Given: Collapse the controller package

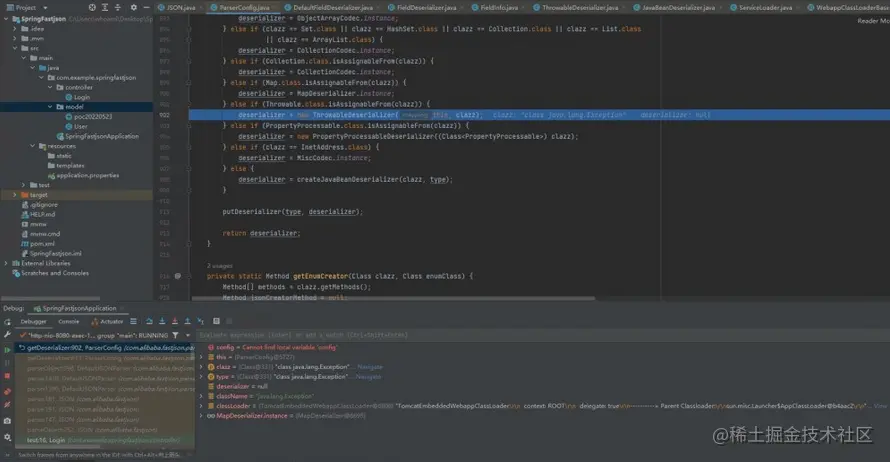Looking at the screenshot, I should [x=50, y=87].
